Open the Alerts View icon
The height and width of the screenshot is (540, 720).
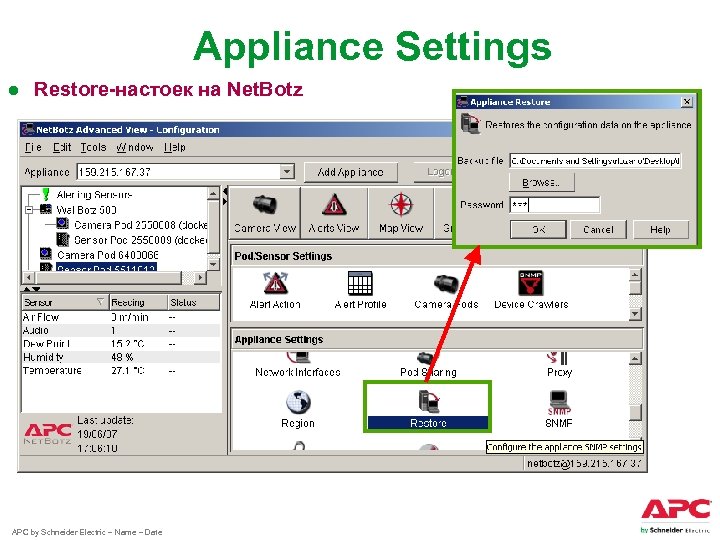(334, 213)
